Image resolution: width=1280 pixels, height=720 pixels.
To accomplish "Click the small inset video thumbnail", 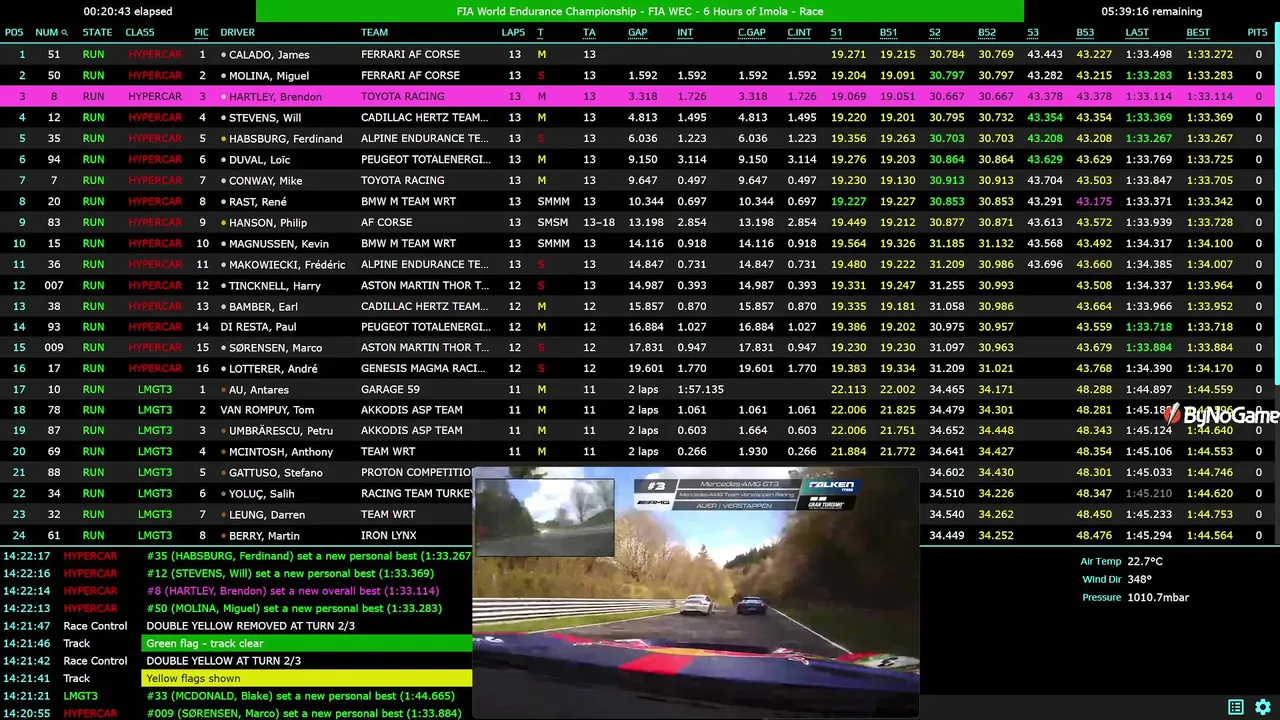I will [544, 517].
